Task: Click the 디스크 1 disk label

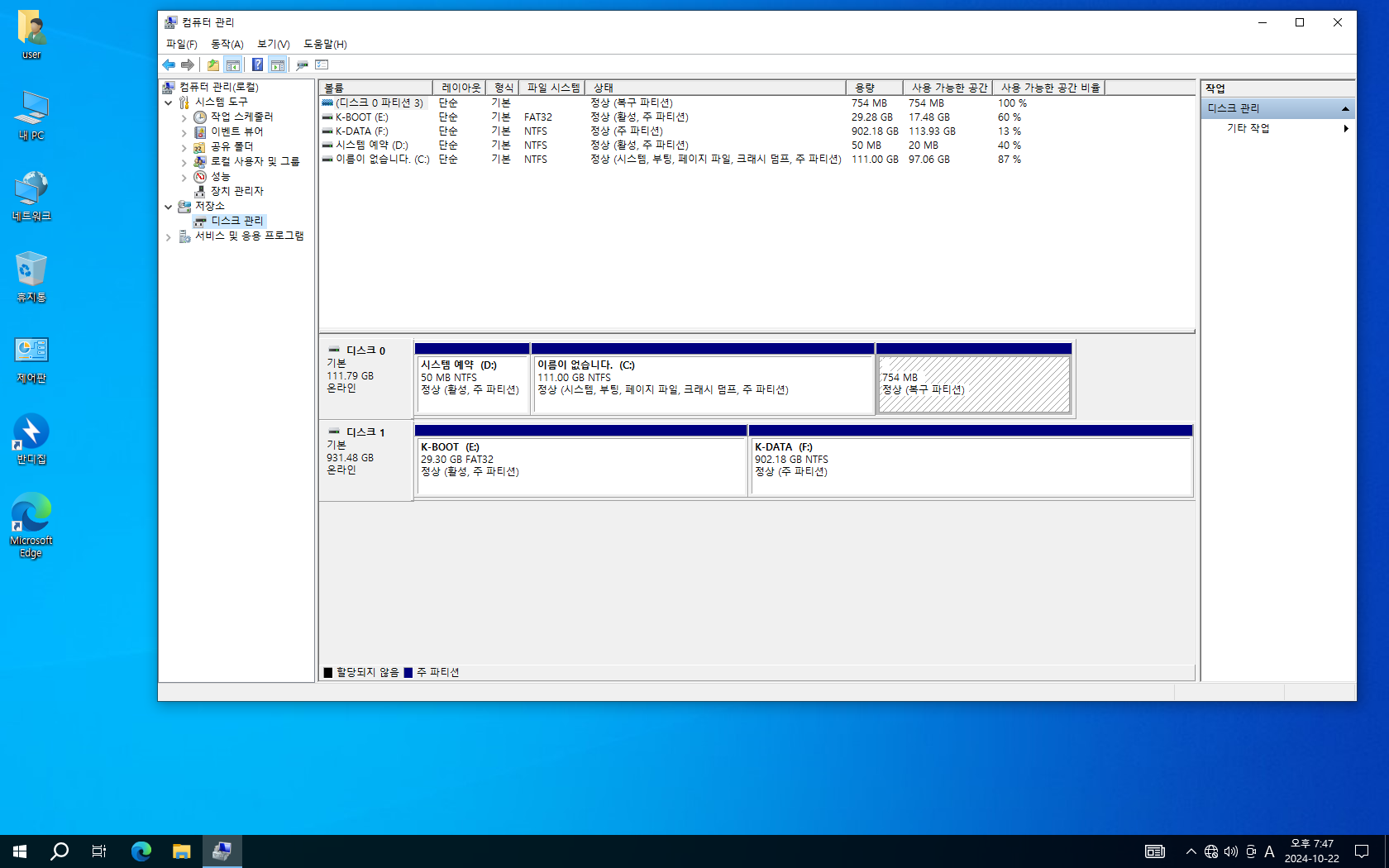Action: [x=366, y=460]
